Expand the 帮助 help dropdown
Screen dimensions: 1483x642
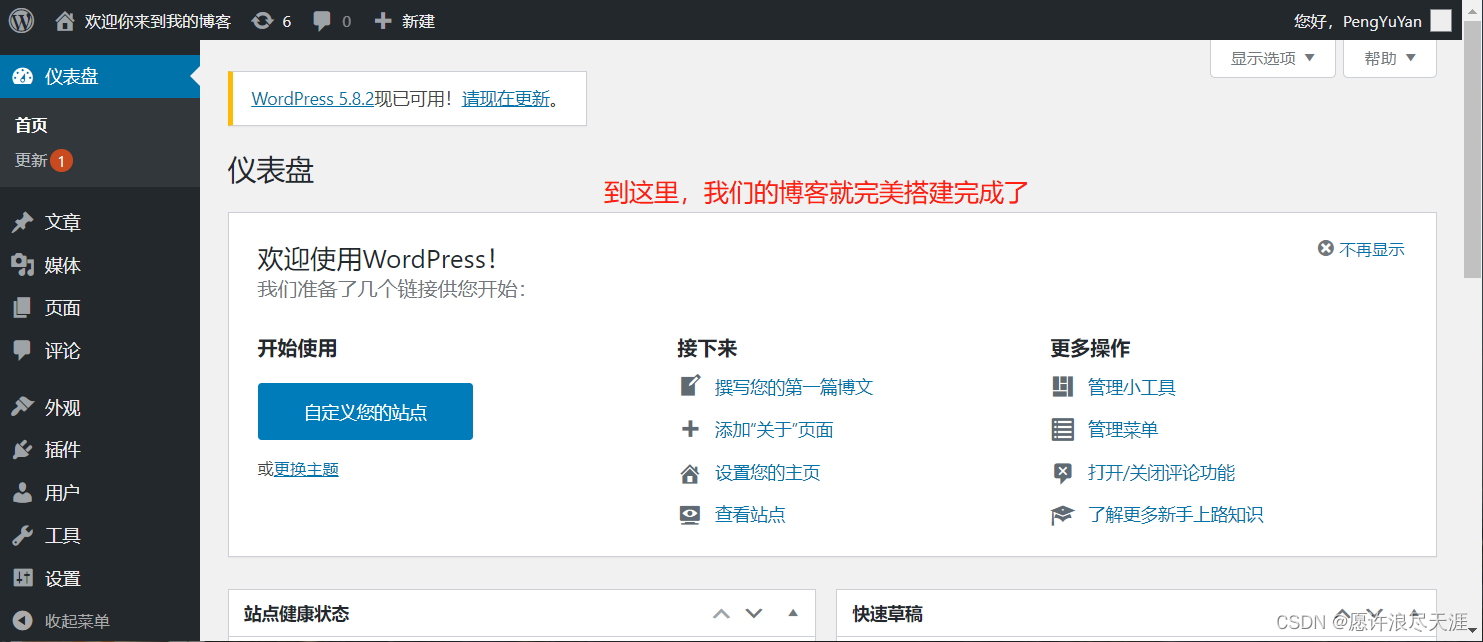click(x=1390, y=58)
